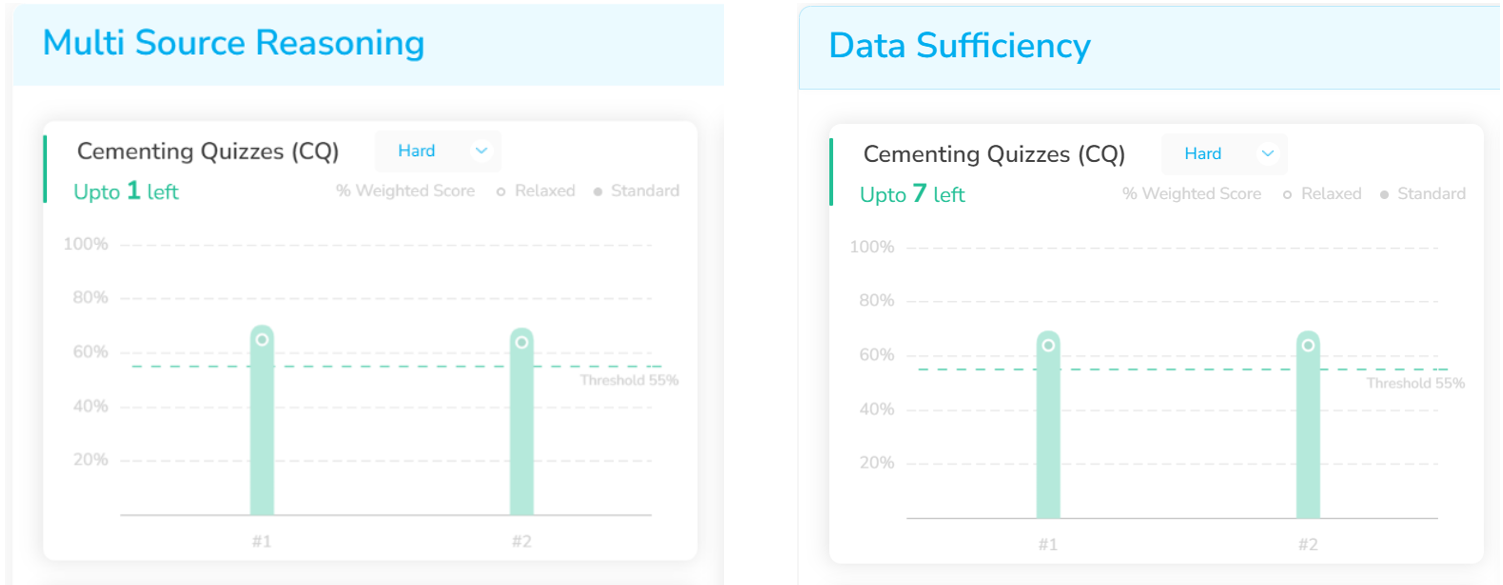Click the Multi Source Reasoning section heading

[234, 43]
